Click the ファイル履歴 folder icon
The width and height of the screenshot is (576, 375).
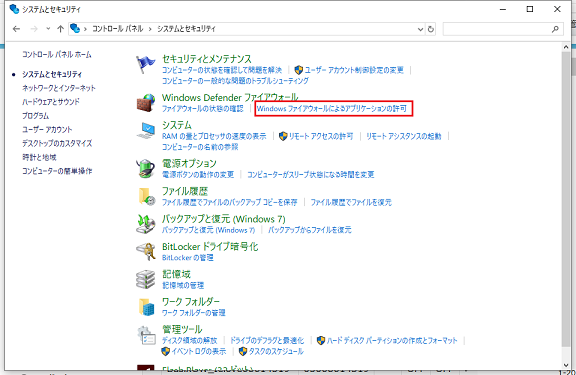pyautogui.click(x=146, y=196)
